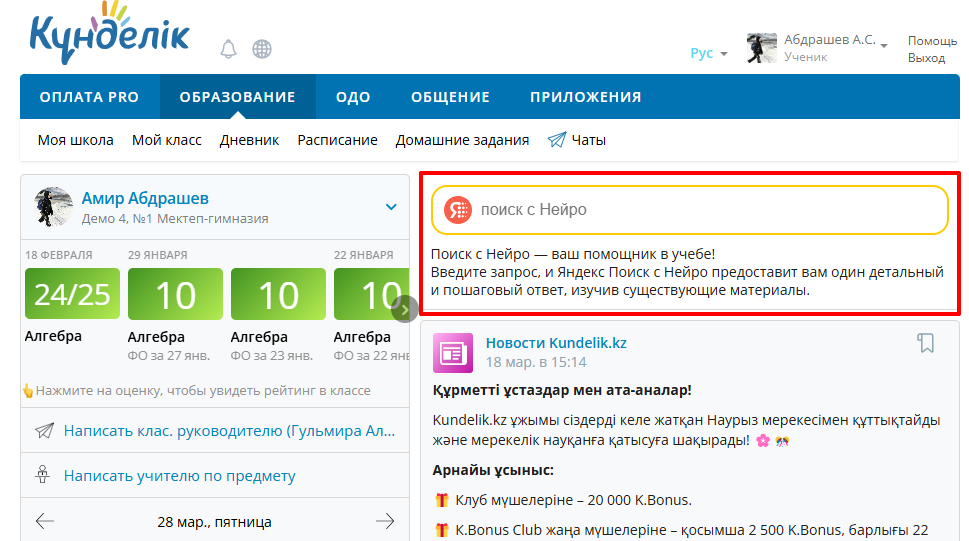Go to next day arrow
Screen dimensions: 969x541
(x=385, y=521)
